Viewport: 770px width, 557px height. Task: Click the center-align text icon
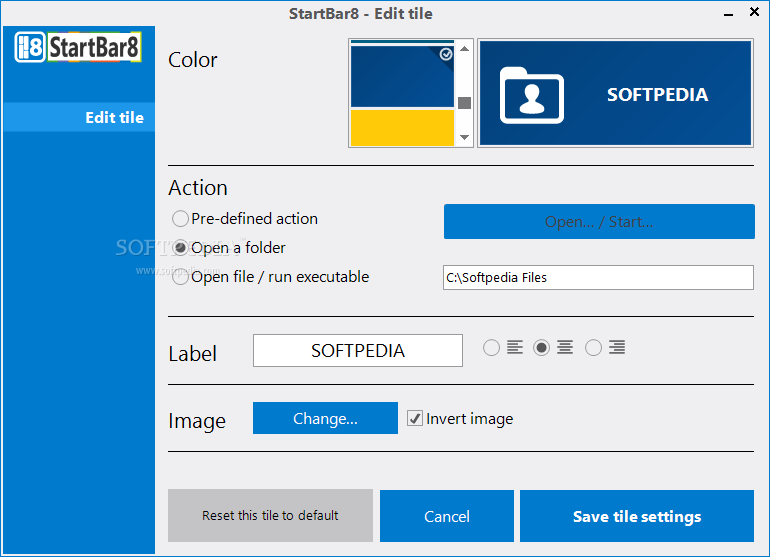click(565, 347)
